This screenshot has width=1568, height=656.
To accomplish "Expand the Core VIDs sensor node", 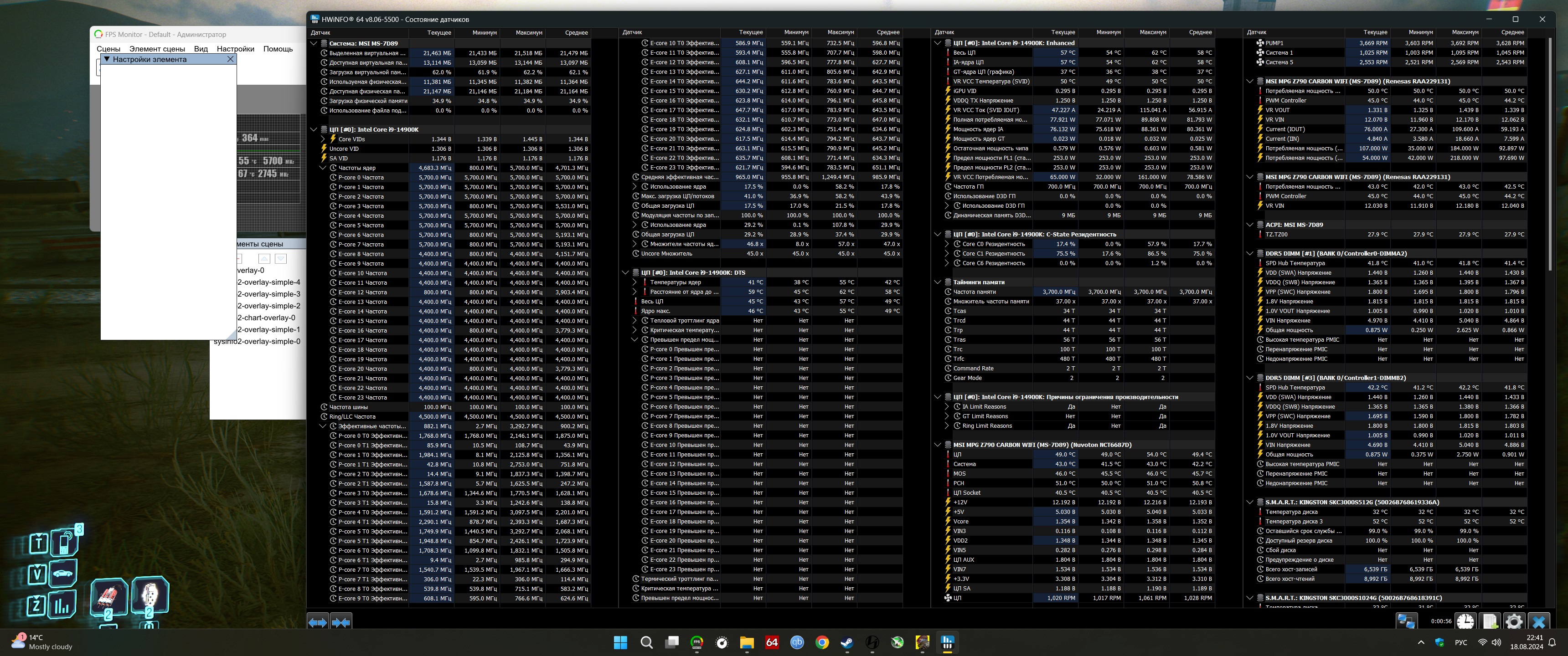I will pyautogui.click(x=323, y=139).
